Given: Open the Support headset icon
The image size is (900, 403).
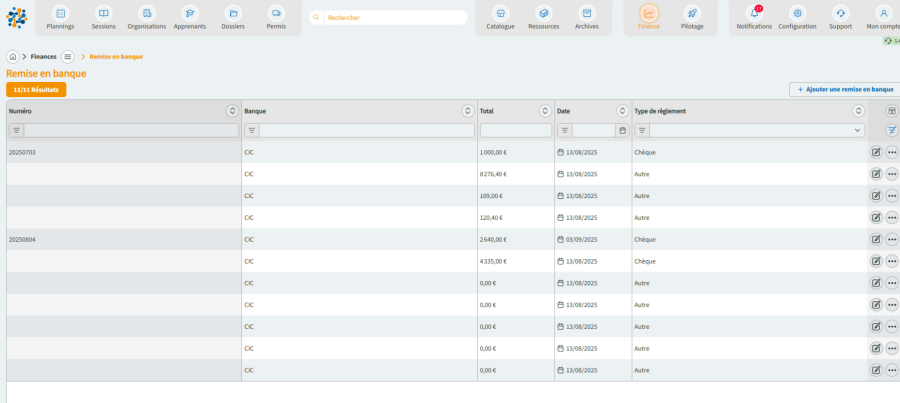Looking at the screenshot, I should (x=840, y=18).
